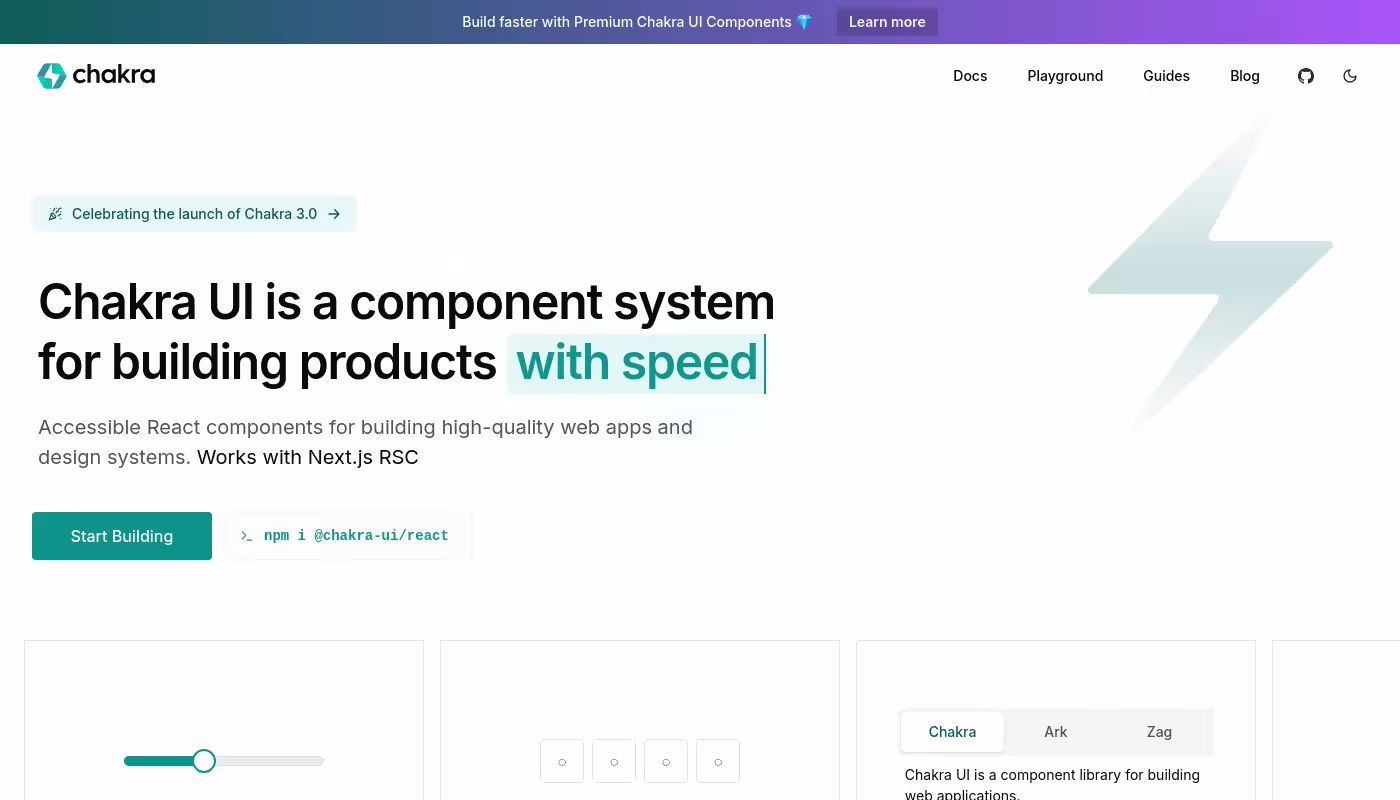Click the party popper icon in the launch badge
1400x800 pixels.
pos(55,214)
